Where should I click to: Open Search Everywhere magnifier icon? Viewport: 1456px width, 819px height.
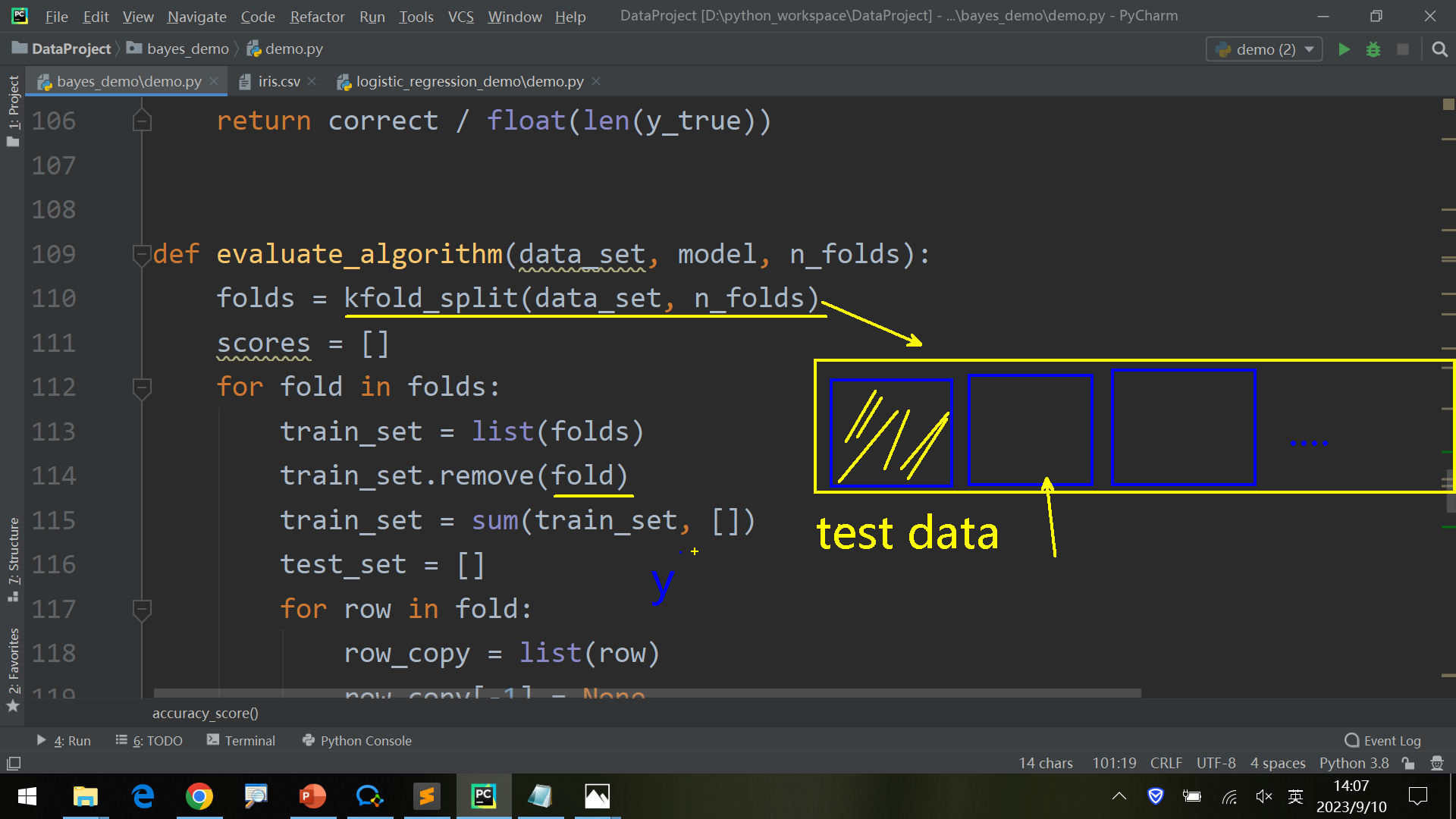coord(1439,49)
